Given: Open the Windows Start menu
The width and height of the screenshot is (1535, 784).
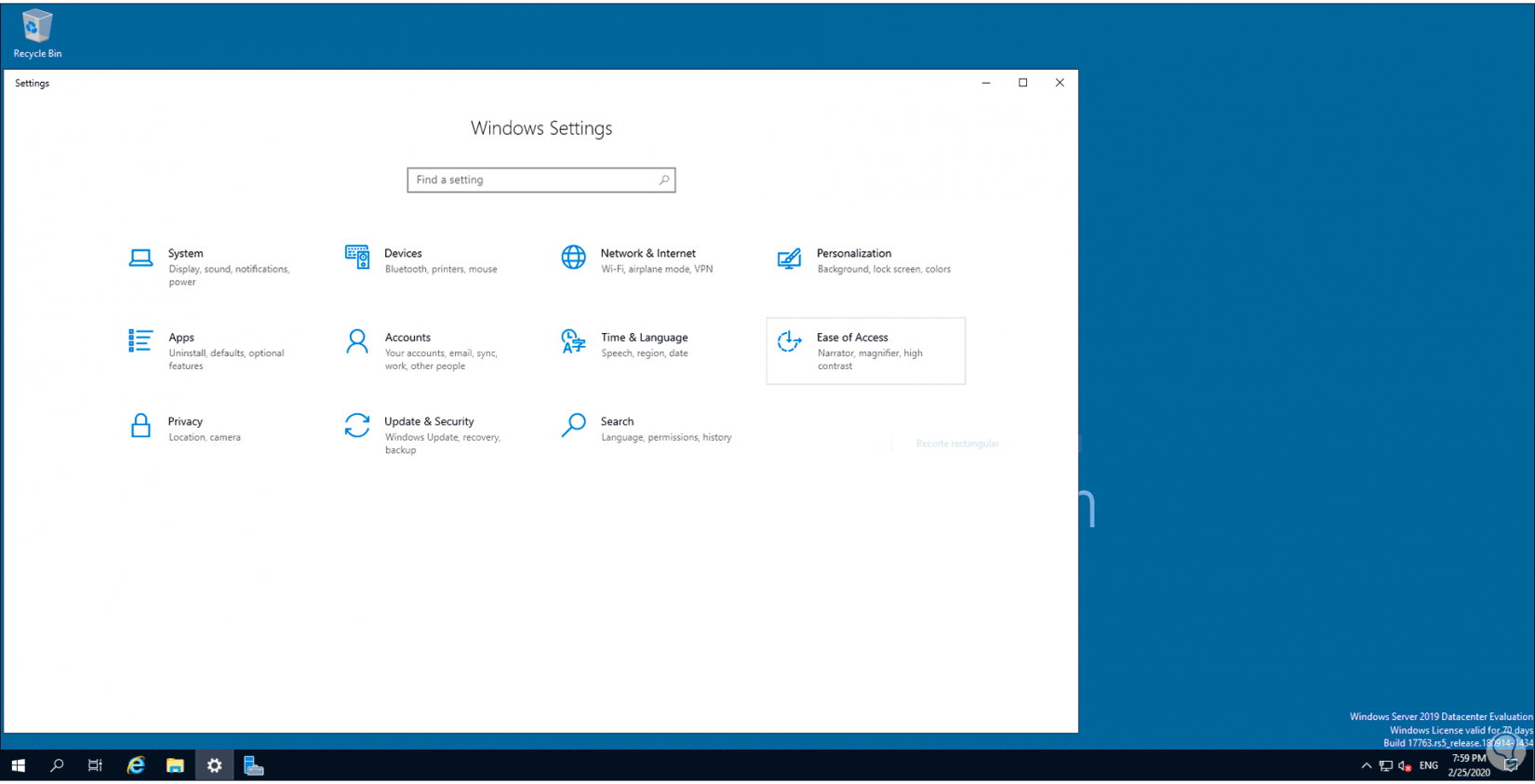Looking at the screenshot, I should click(x=19, y=765).
